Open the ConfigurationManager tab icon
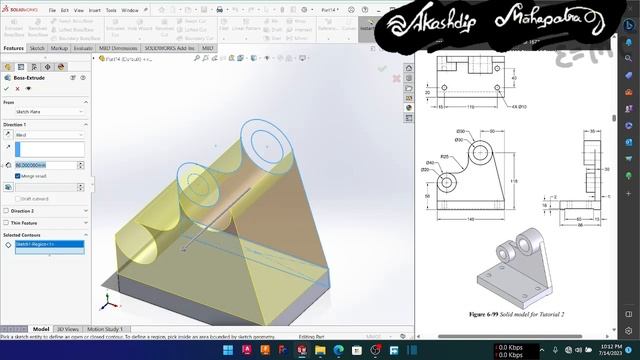 [34, 67]
